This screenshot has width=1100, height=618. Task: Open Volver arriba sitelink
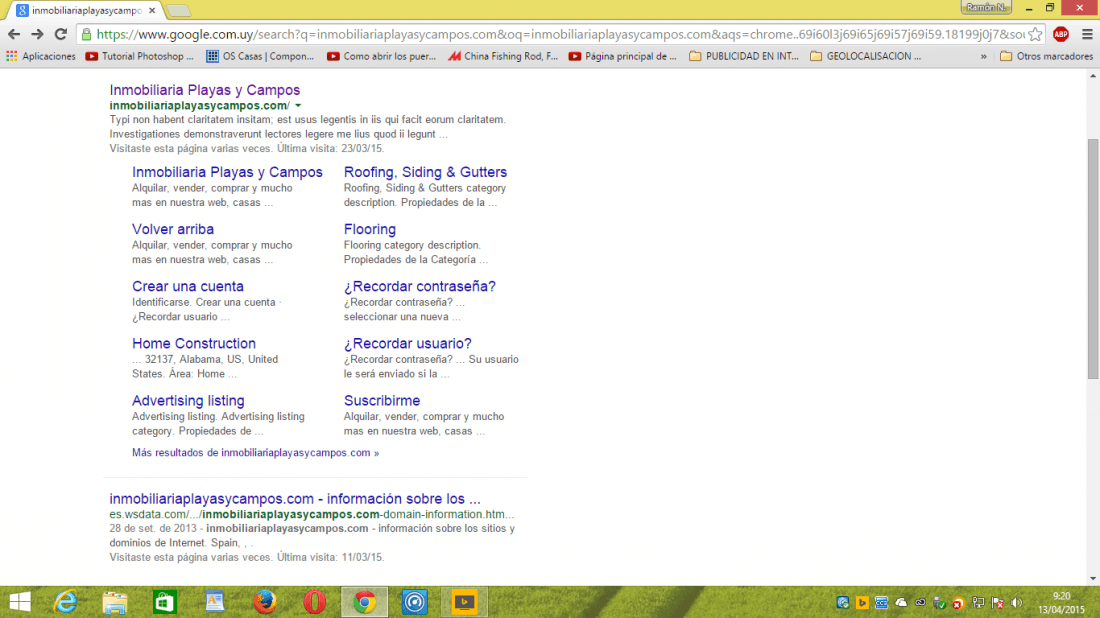[x=173, y=229]
